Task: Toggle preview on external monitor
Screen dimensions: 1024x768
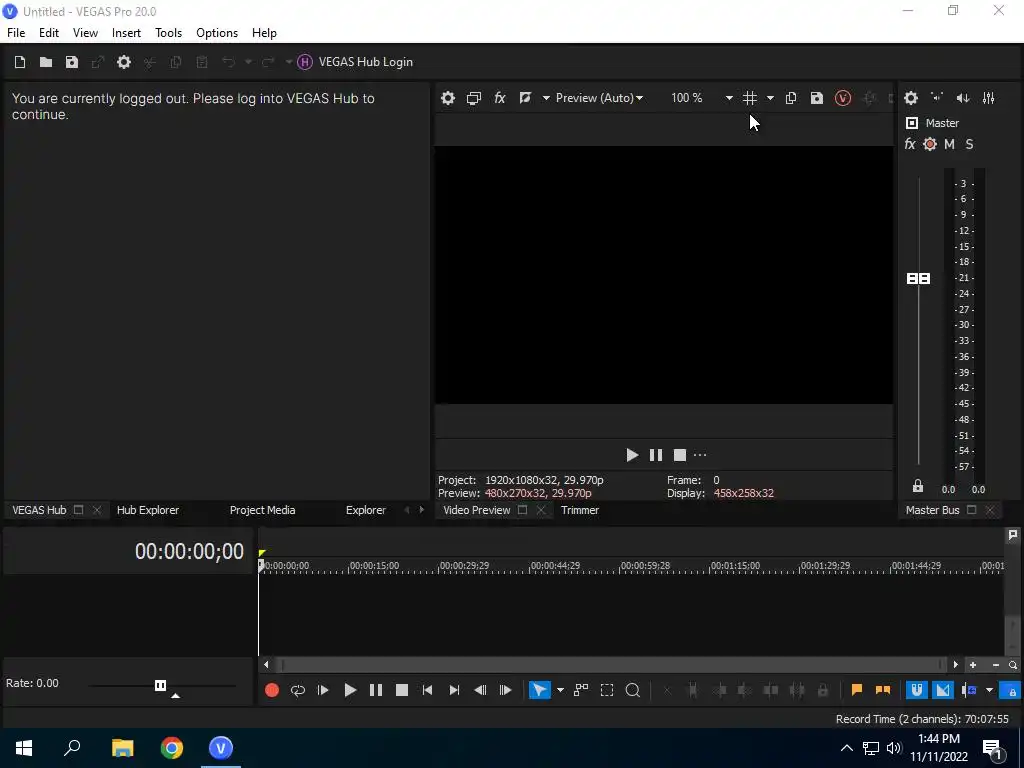Action: [473, 98]
